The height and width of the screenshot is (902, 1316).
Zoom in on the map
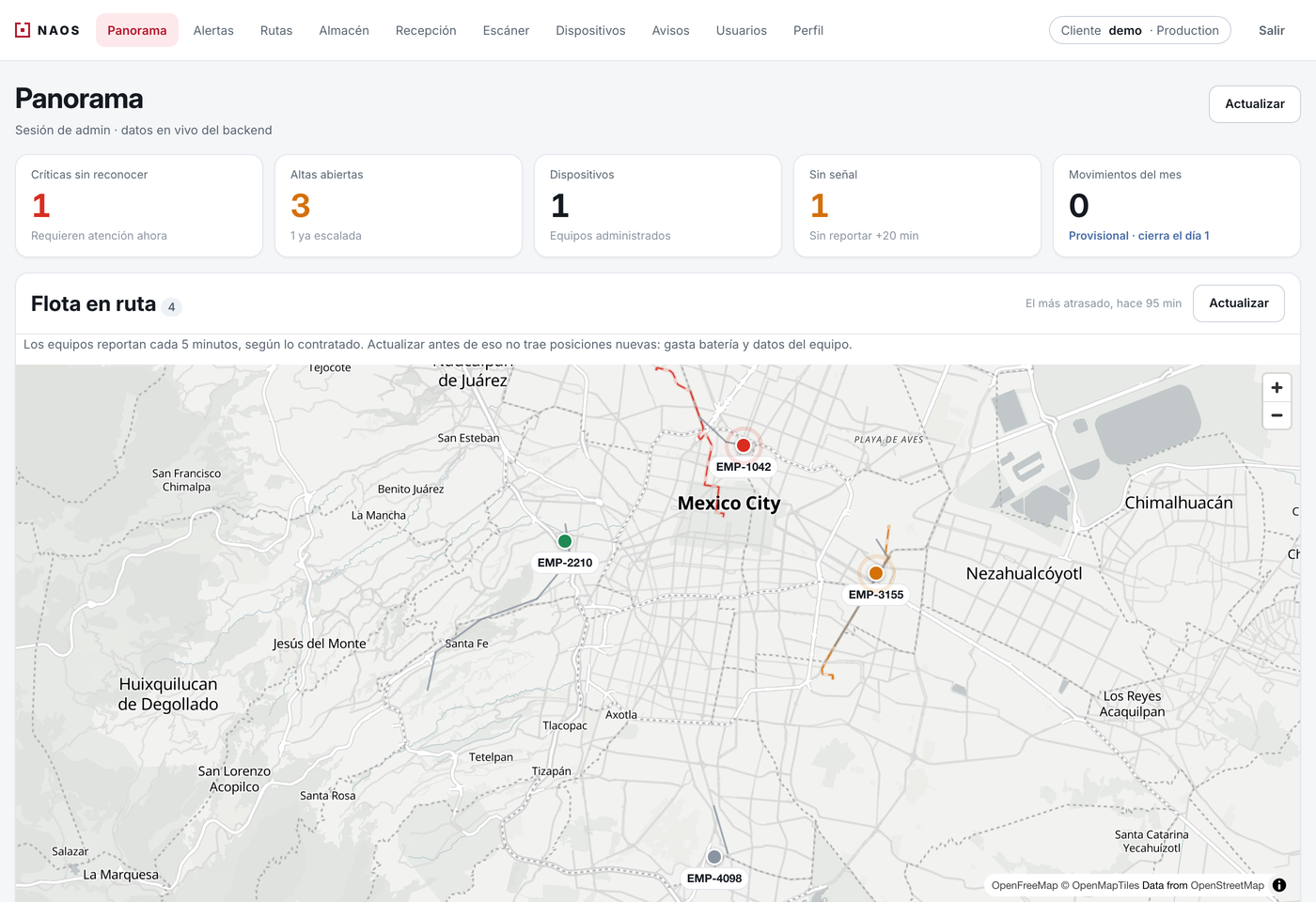[x=1277, y=387]
